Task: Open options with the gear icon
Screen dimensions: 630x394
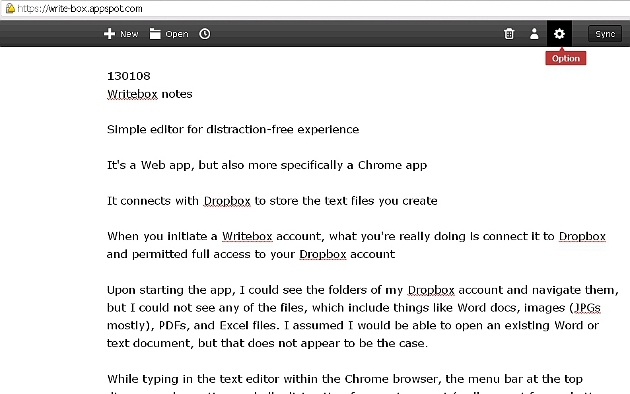Action: pyautogui.click(x=559, y=34)
